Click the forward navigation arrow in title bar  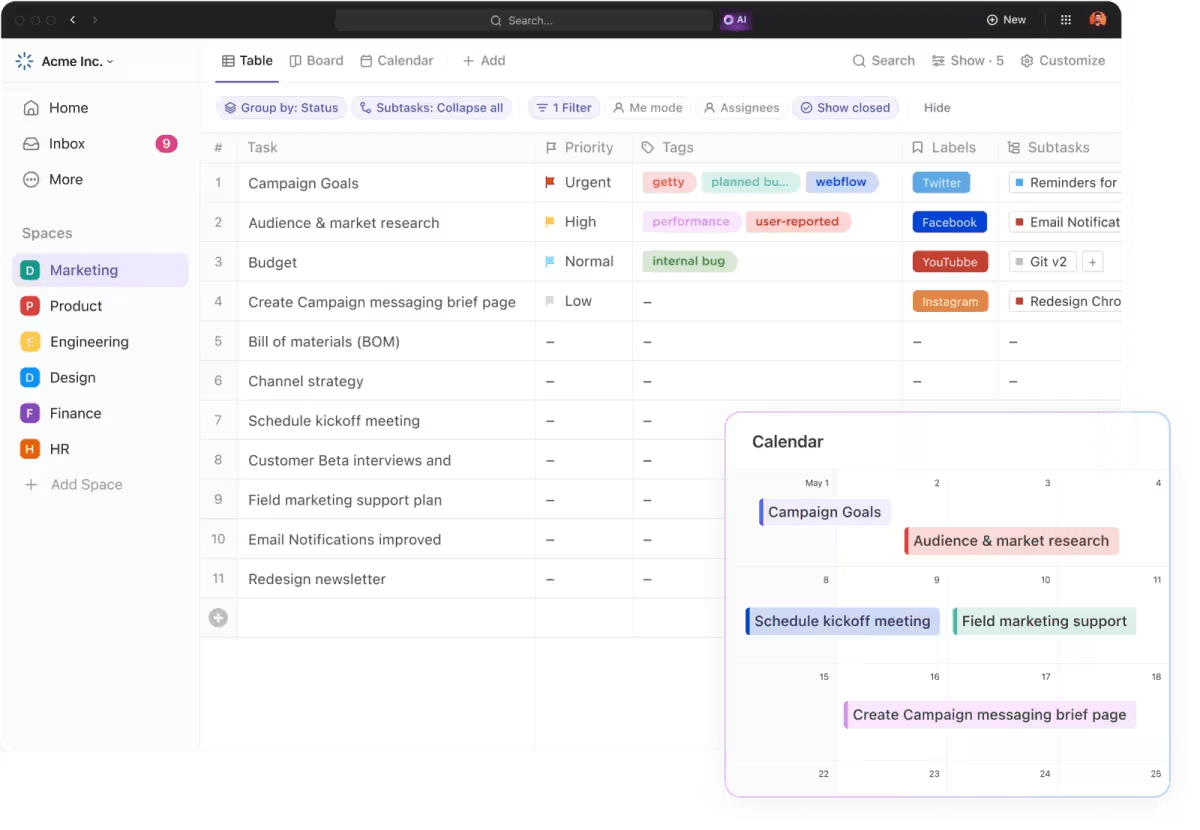[95, 20]
